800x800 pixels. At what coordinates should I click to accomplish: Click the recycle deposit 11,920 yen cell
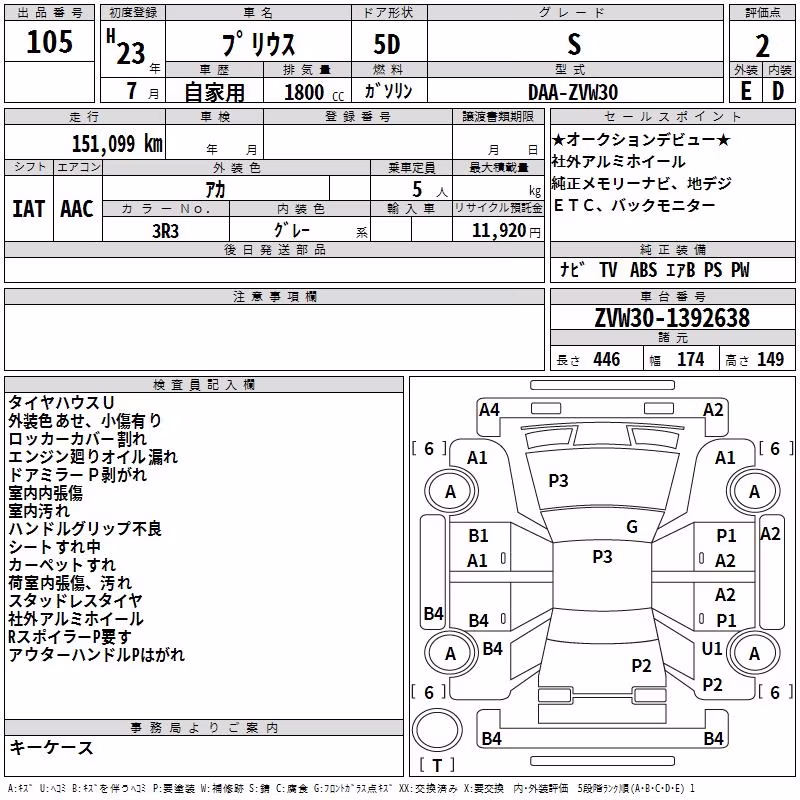tap(498, 230)
